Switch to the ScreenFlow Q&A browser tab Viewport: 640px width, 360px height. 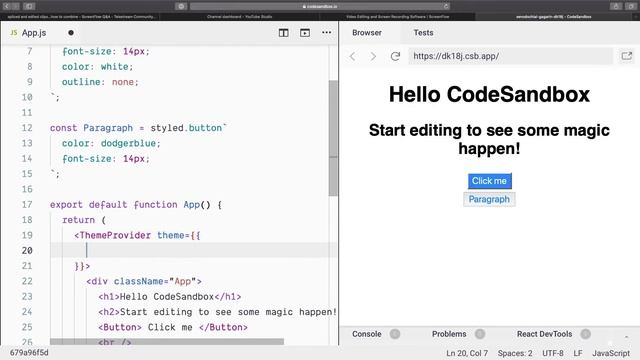(81, 17)
